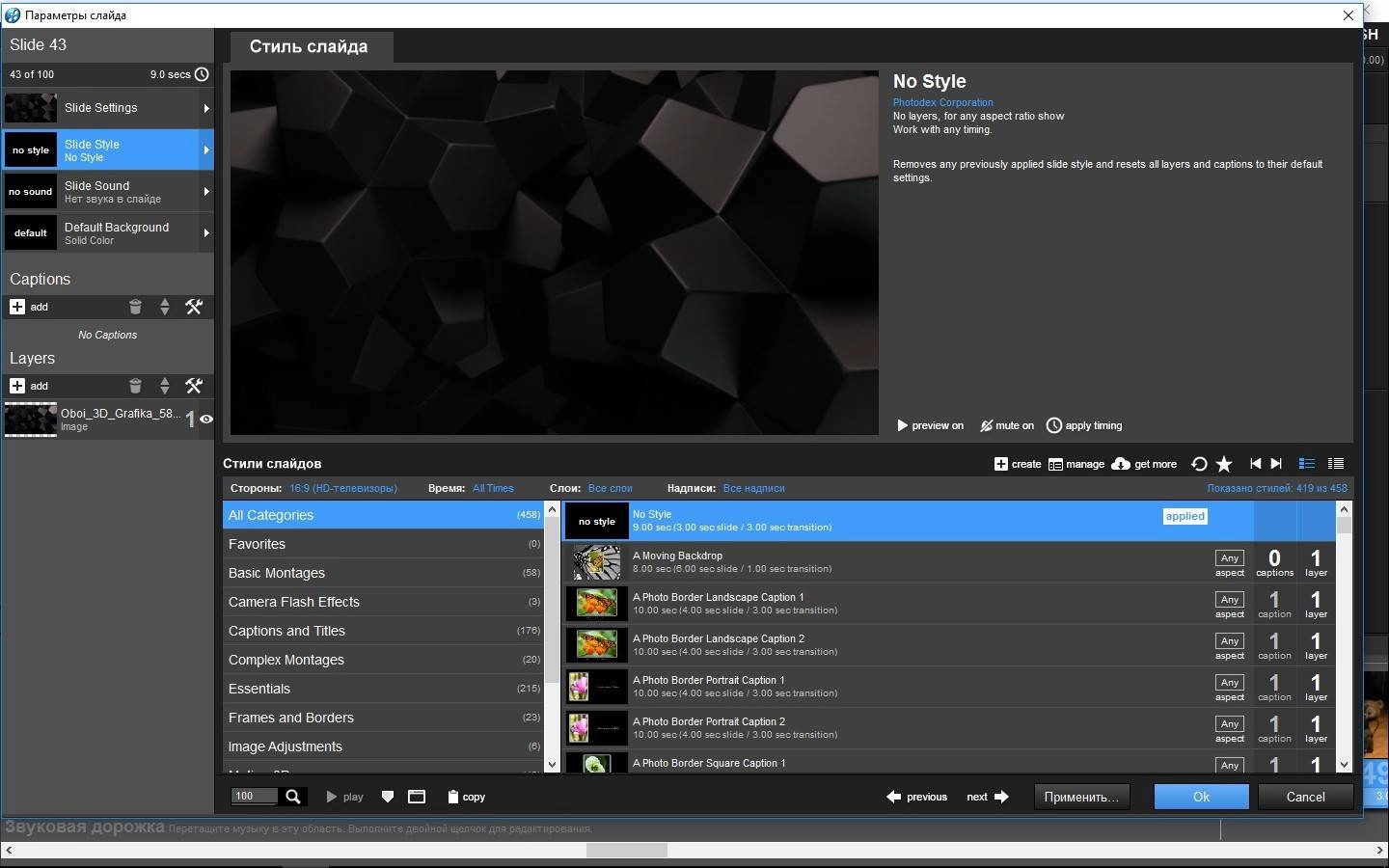Click the horizontal scrollbar thumb behind dialog
Viewport: 1389px width, 868px height.
pos(627,851)
